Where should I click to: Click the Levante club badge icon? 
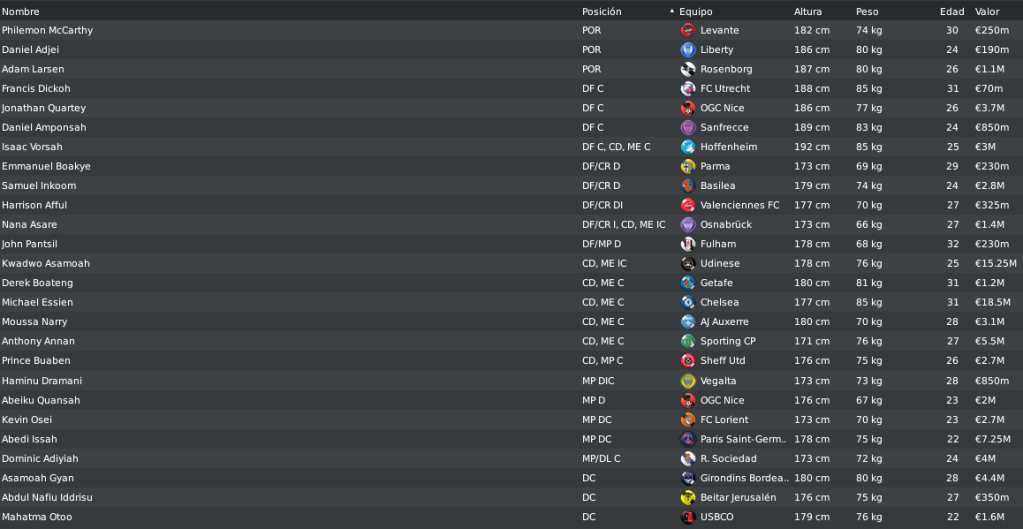(688, 30)
